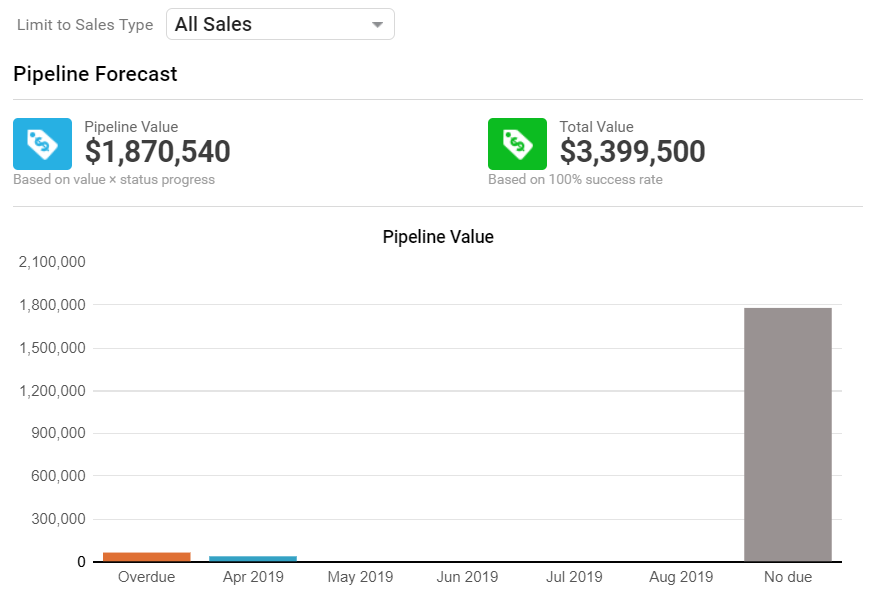Click the blue Pipeline Value tag icon

42,143
